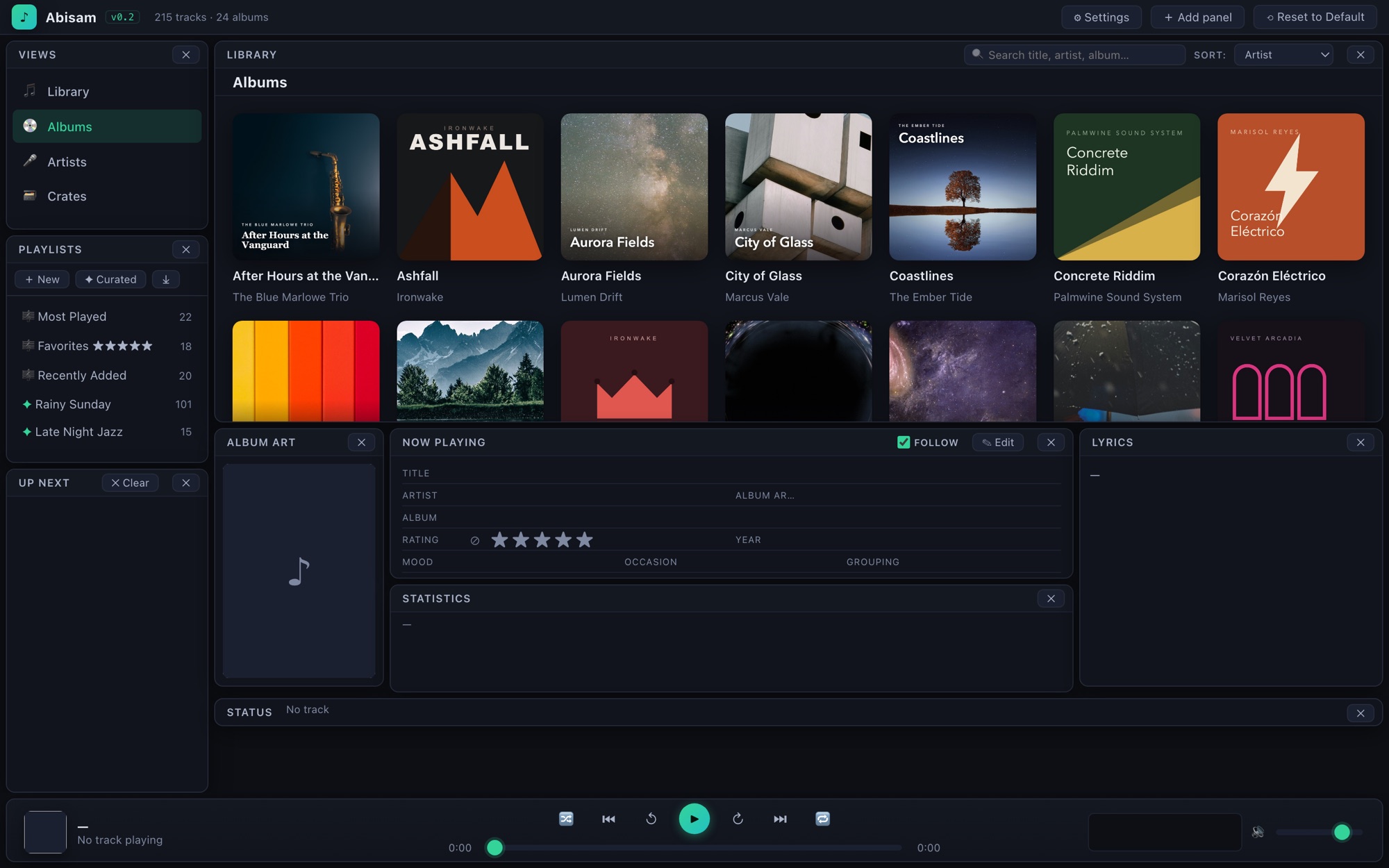
Task: Open the Recently Added playlist
Action: coord(107,376)
